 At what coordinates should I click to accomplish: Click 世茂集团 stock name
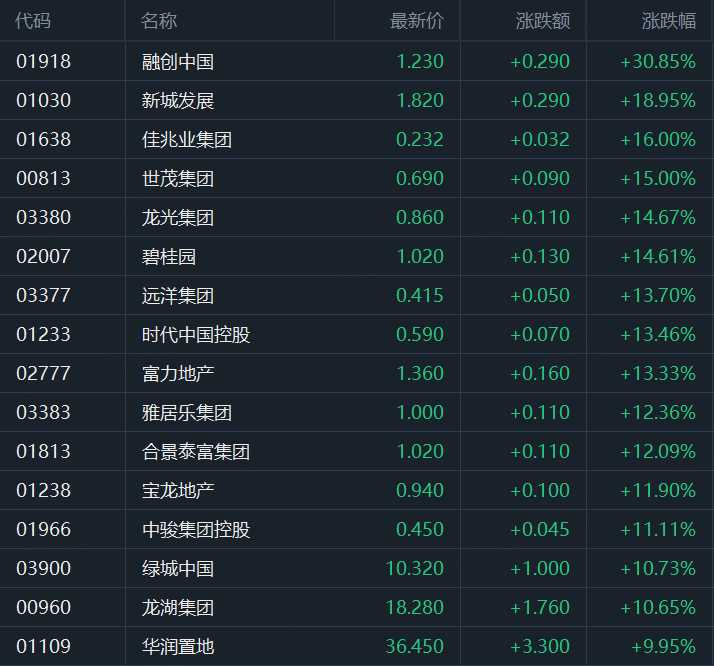178,178
